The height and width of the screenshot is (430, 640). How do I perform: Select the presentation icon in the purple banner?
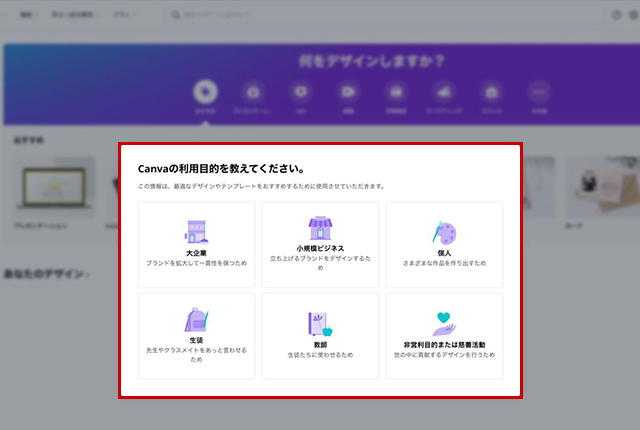[x=253, y=92]
